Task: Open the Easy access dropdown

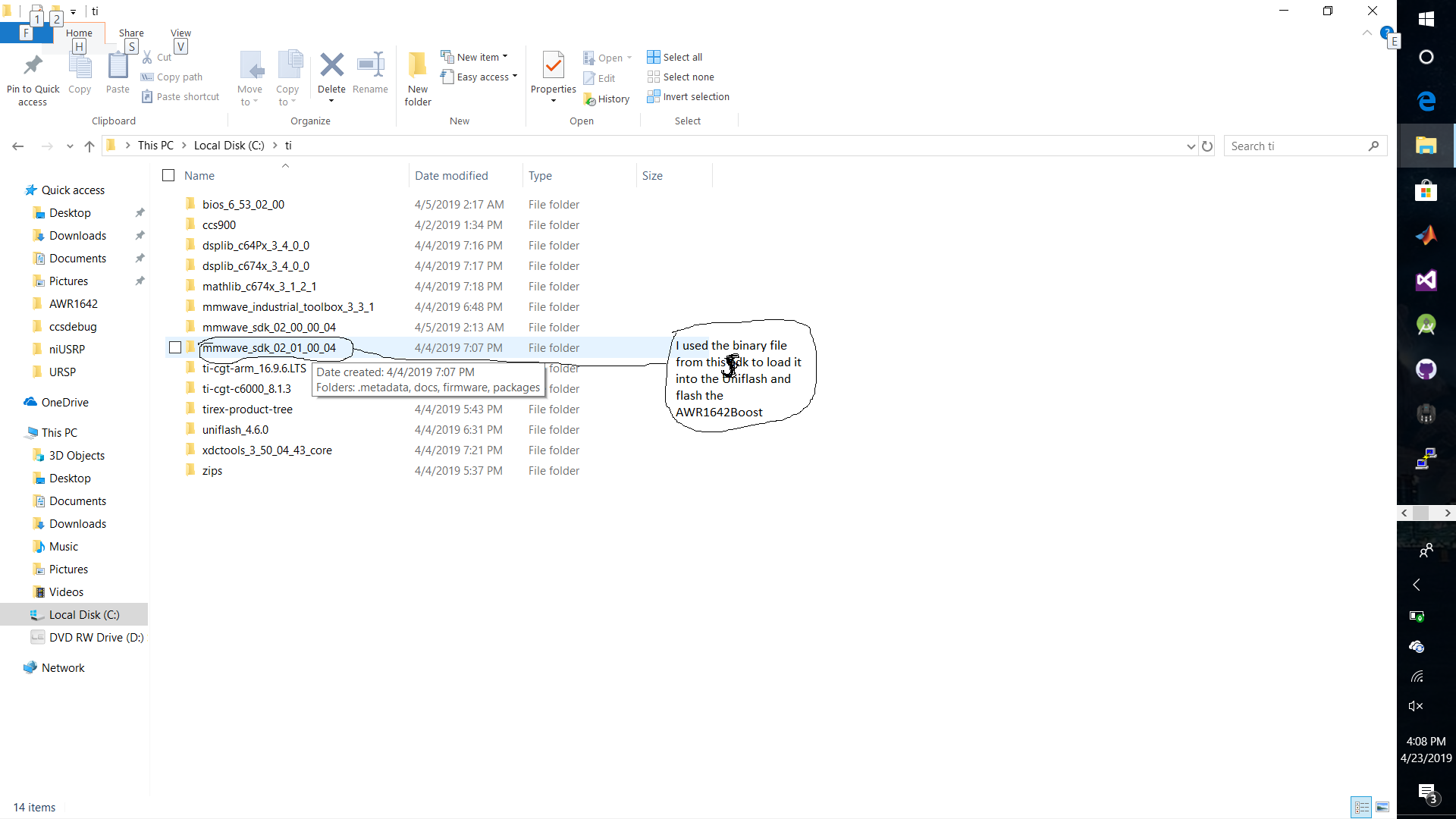Action: point(479,77)
